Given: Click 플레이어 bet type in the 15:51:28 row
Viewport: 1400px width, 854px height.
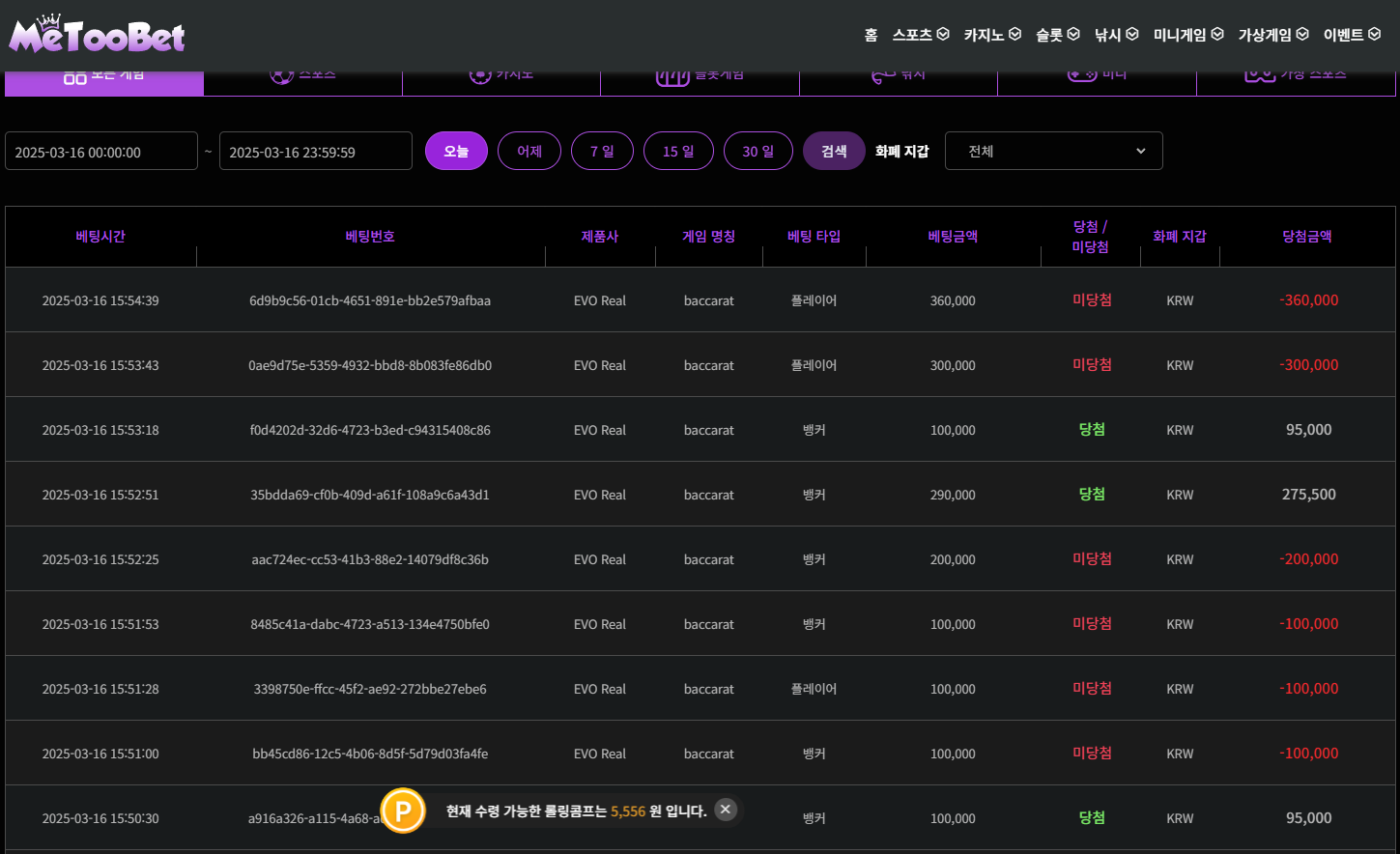Looking at the screenshot, I should pos(814,689).
